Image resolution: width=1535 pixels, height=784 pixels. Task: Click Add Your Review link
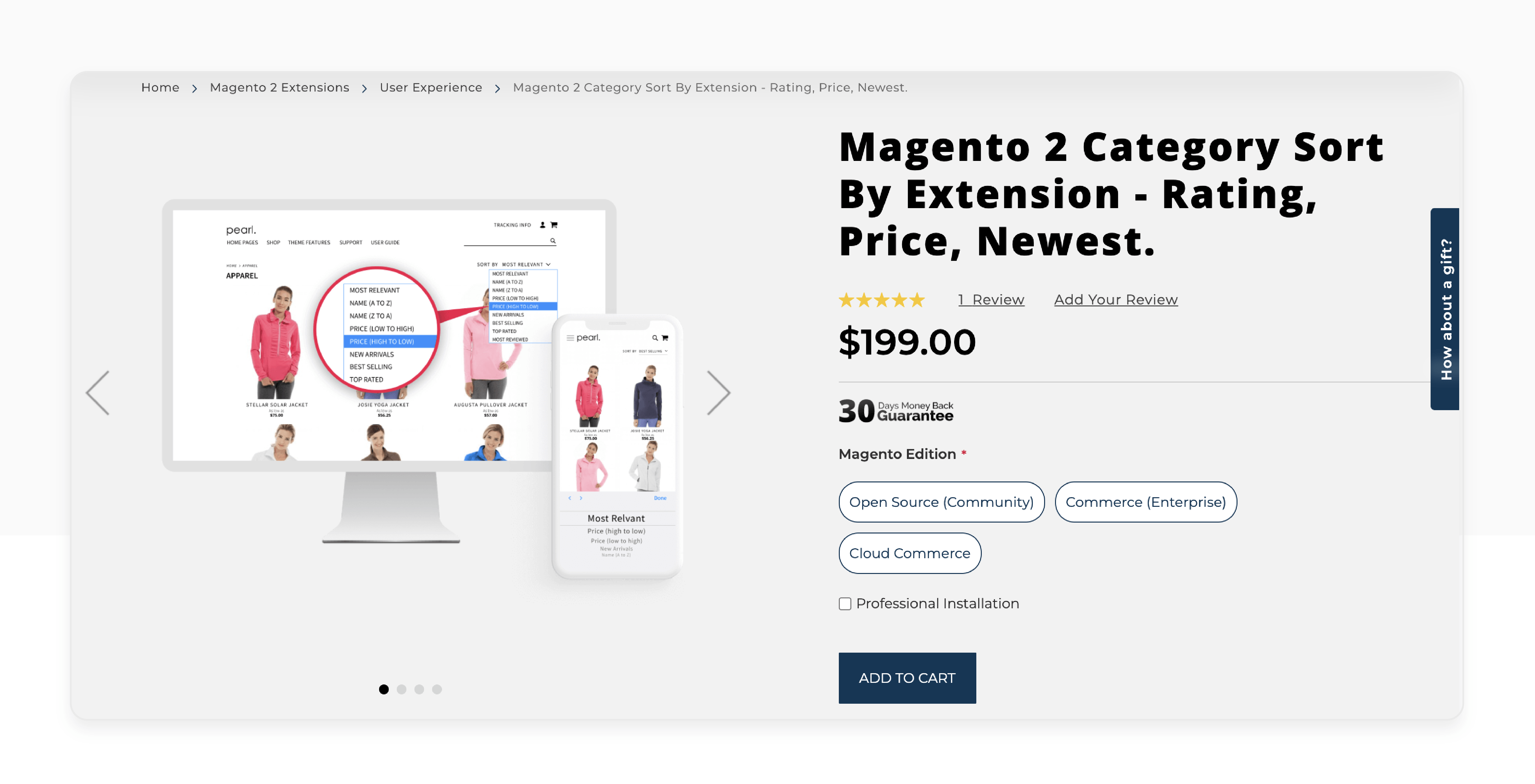(x=1116, y=299)
